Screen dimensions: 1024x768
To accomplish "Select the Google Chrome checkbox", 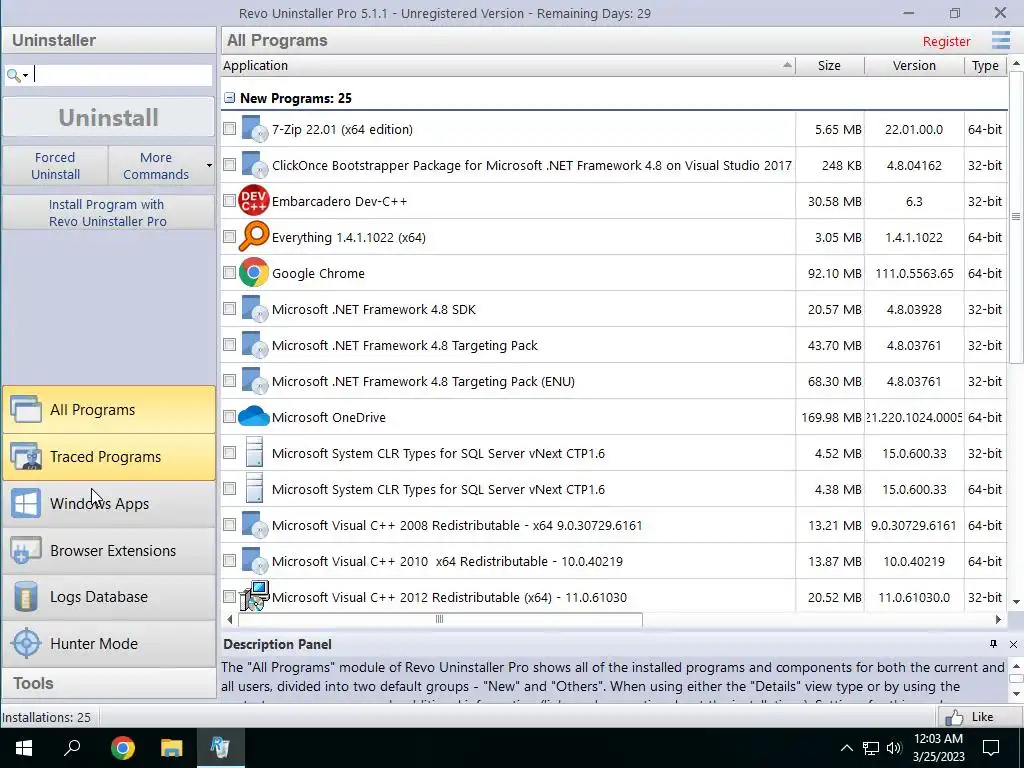I will point(229,272).
